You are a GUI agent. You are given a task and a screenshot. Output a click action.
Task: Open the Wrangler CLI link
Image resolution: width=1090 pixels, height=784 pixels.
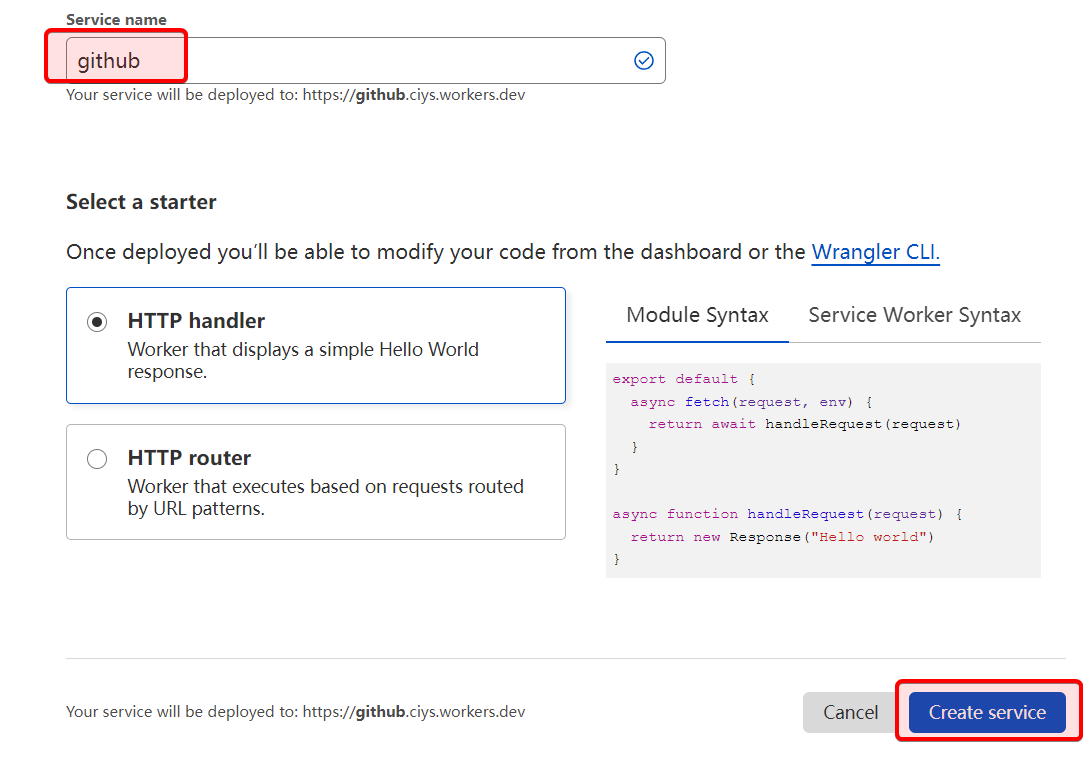coord(875,252)
